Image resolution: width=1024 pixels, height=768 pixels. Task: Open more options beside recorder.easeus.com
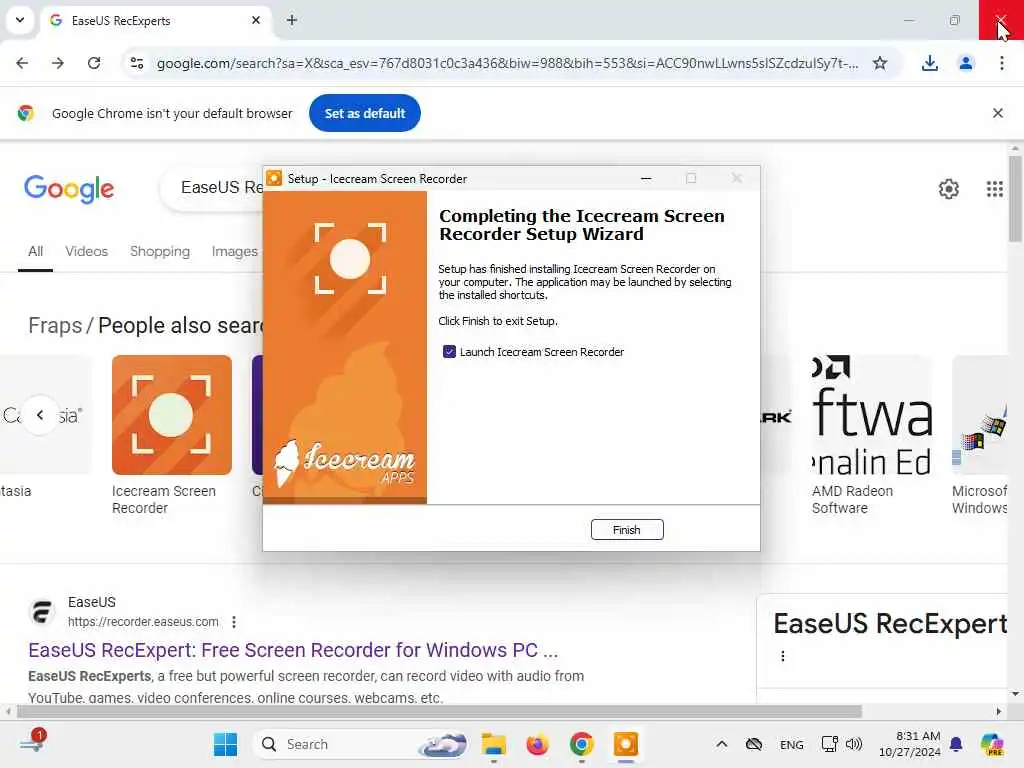pyautogui.click(x=234, y=622)
